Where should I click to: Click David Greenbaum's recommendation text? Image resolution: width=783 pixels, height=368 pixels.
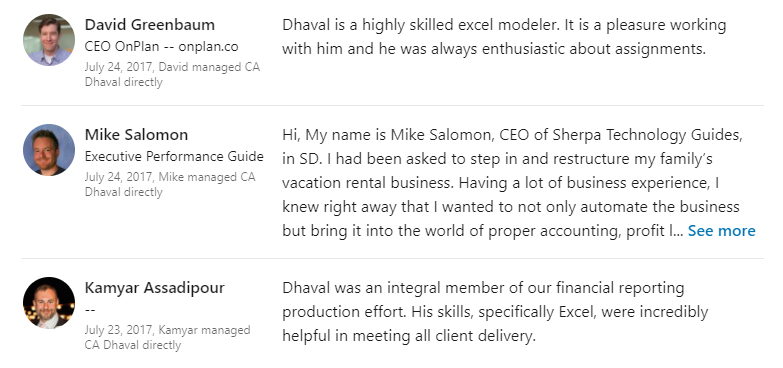504,37
